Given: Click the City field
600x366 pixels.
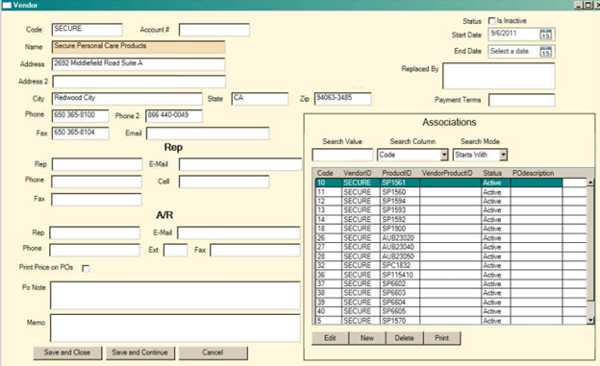Looking at the screenshot, I should tap(127, 99).
